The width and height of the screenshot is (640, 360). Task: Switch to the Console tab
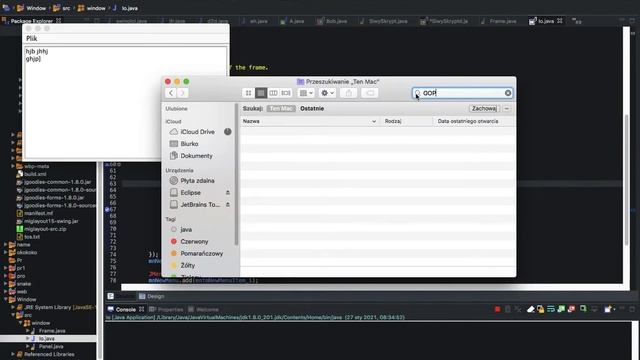125,309
